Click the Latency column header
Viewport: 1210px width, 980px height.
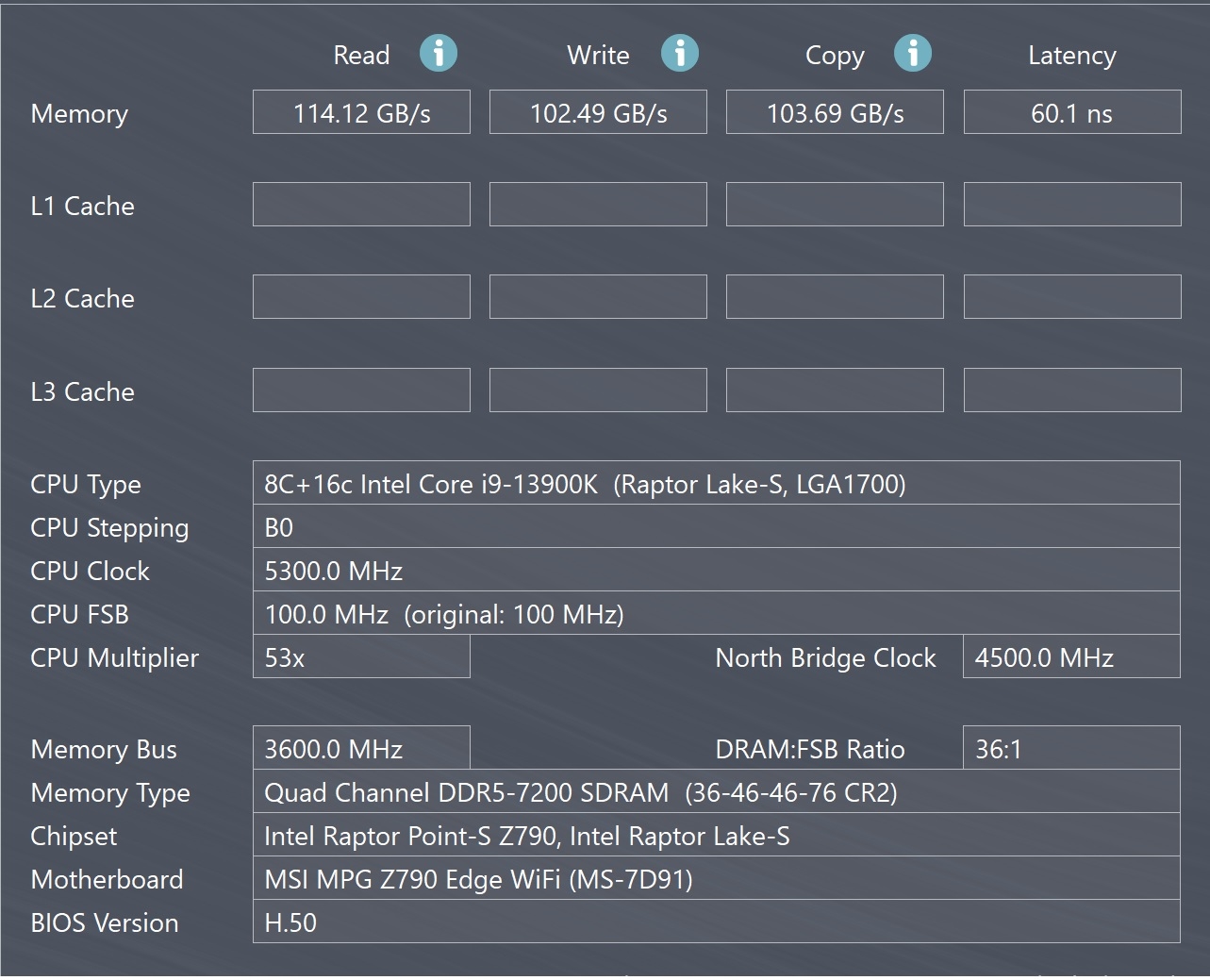1072,57
